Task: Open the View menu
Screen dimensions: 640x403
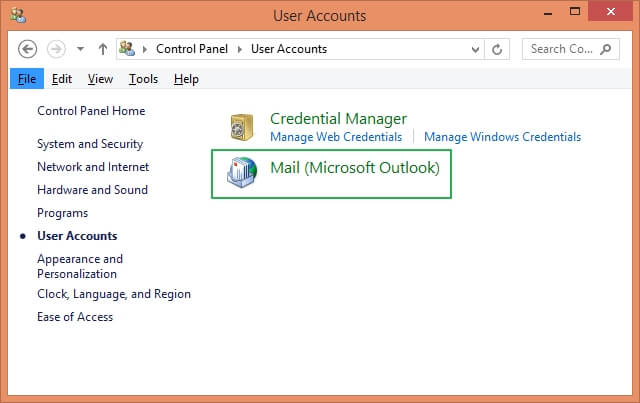Action: (100, 79)
